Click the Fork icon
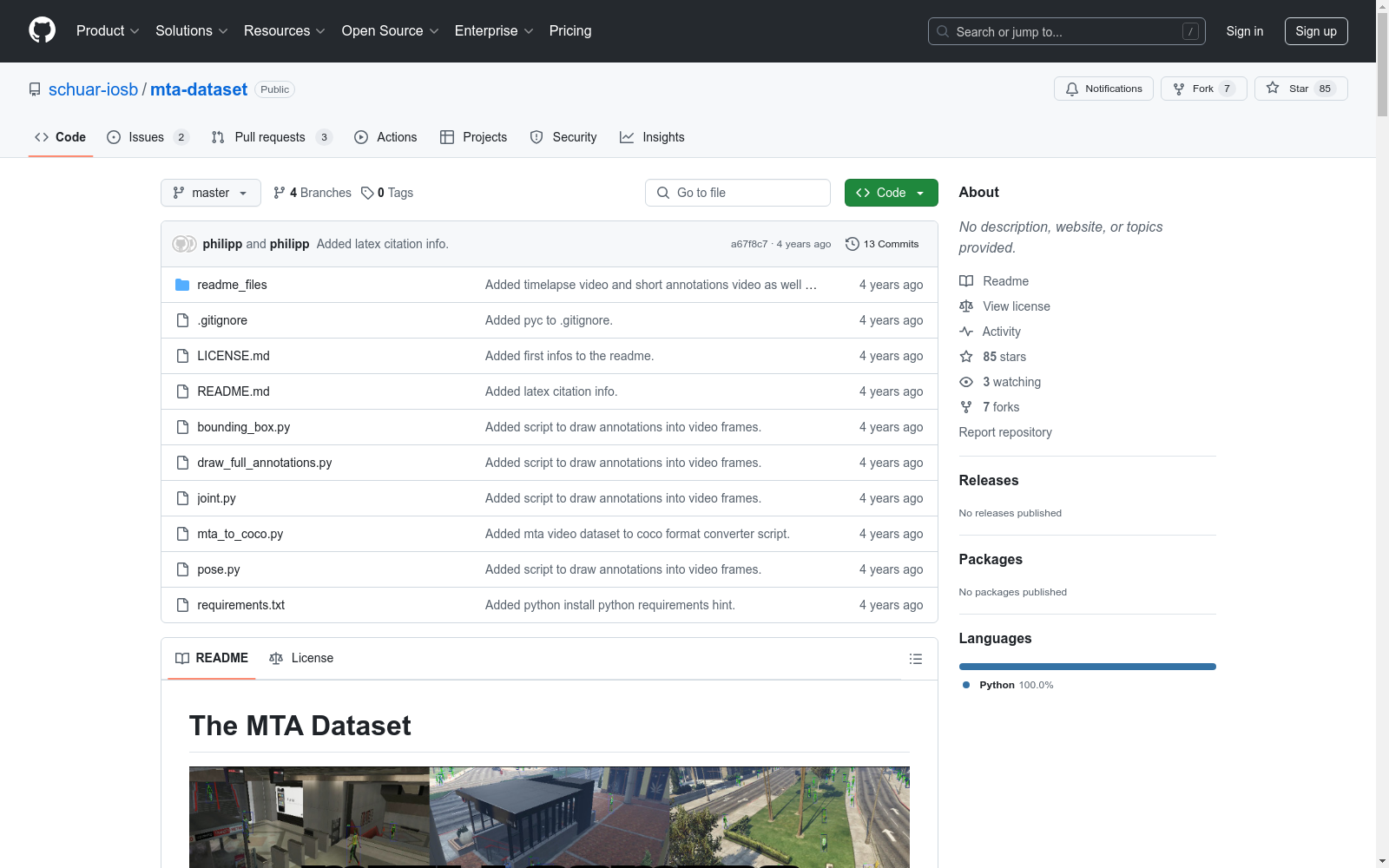Viewport: 1389px width, 868px height. pyautogui.click(x=1179, y=89)
